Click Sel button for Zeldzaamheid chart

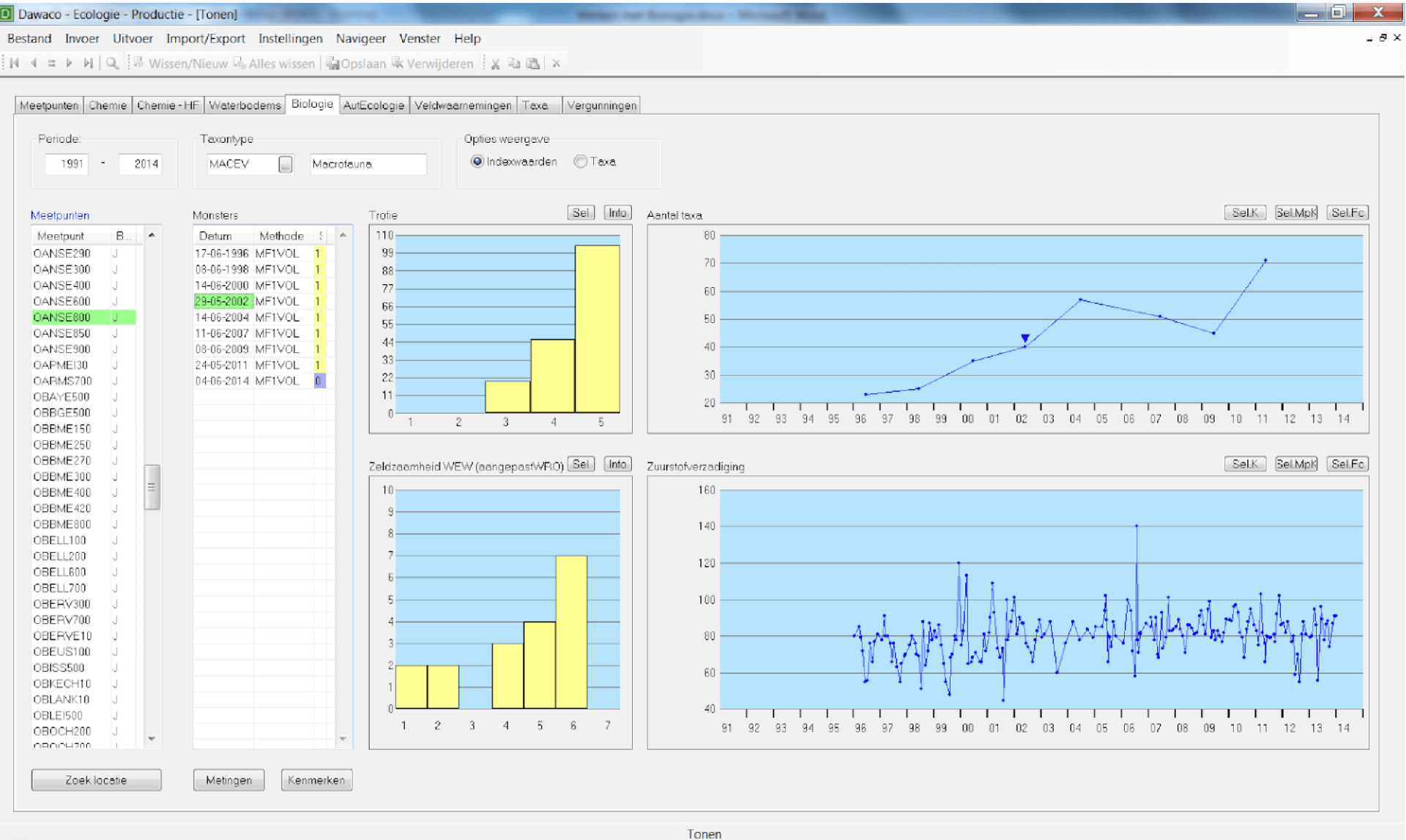click(x=581, y=464)
